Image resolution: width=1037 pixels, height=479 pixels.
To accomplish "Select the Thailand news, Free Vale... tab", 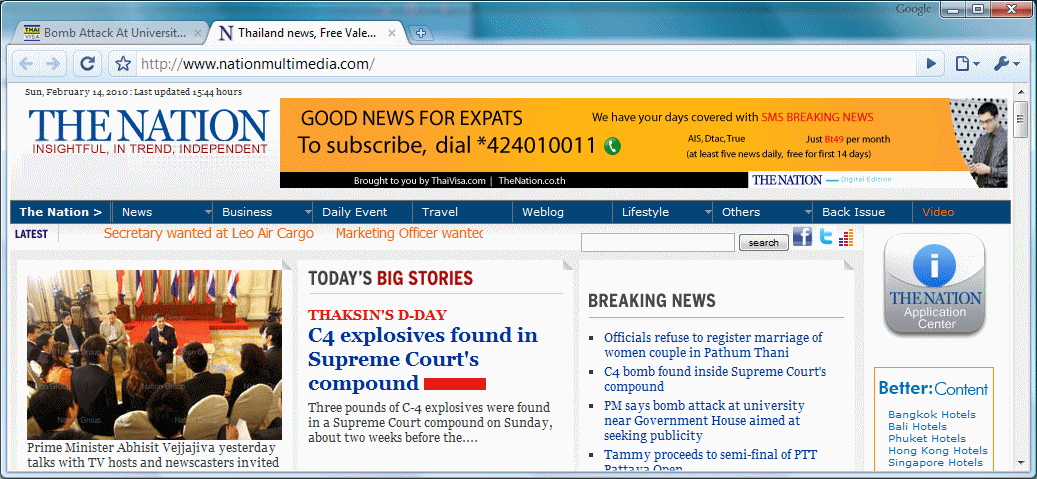I will click(x=308, y=32).
